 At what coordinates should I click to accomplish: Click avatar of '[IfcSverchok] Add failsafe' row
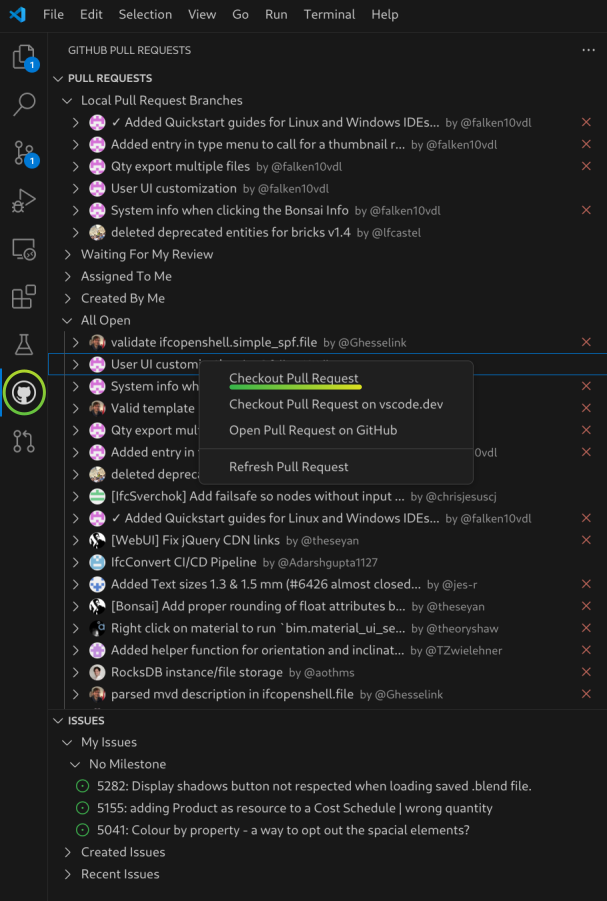tap(97, 496)
